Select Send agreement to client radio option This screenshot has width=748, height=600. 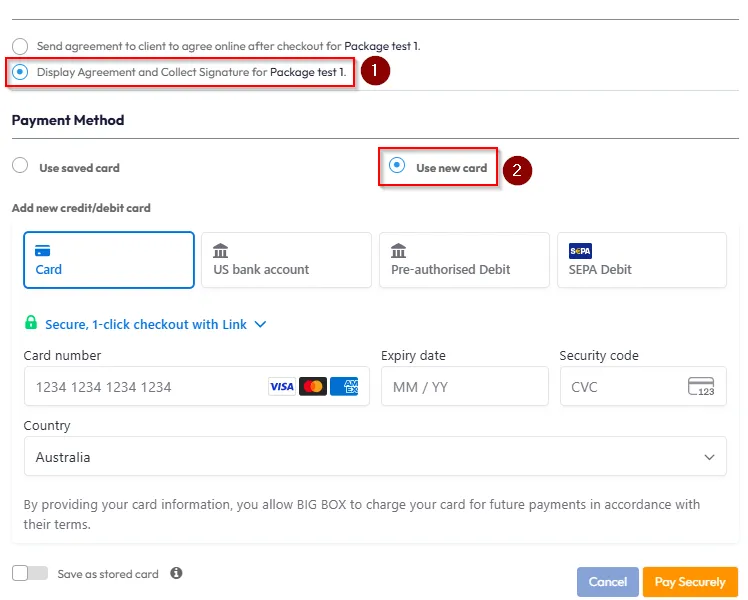tap(20, 46)
